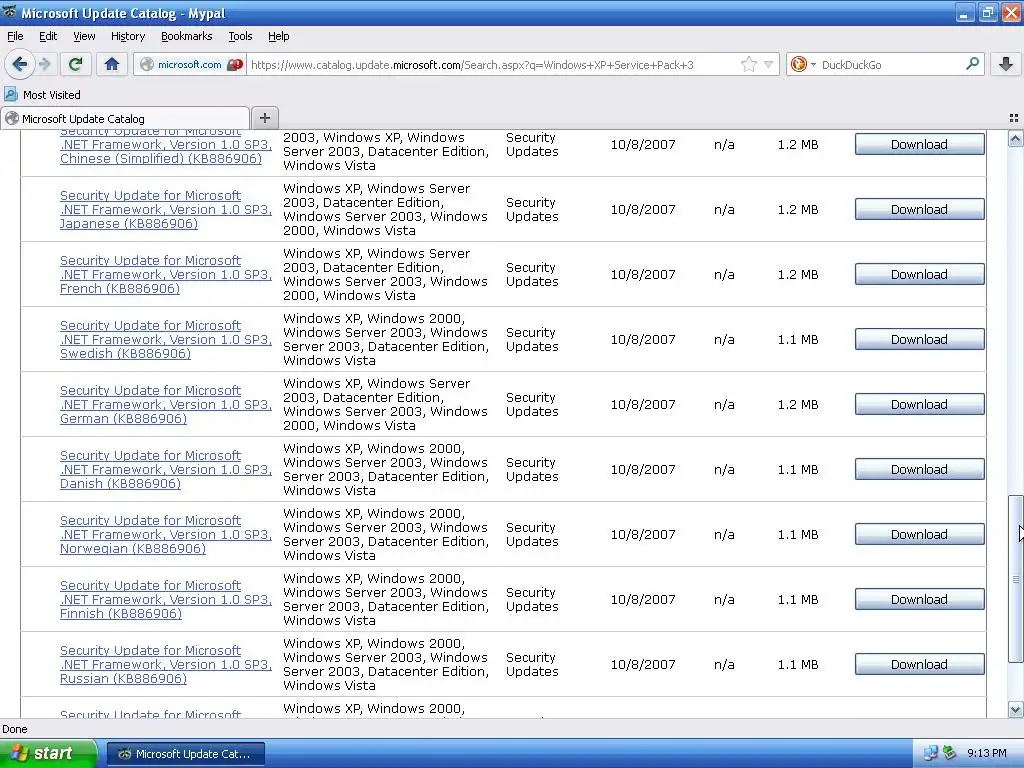Select Microsoft Update Catalog taskbar button
This screenshot has height=768, width=1024.
tap(185, 754)
